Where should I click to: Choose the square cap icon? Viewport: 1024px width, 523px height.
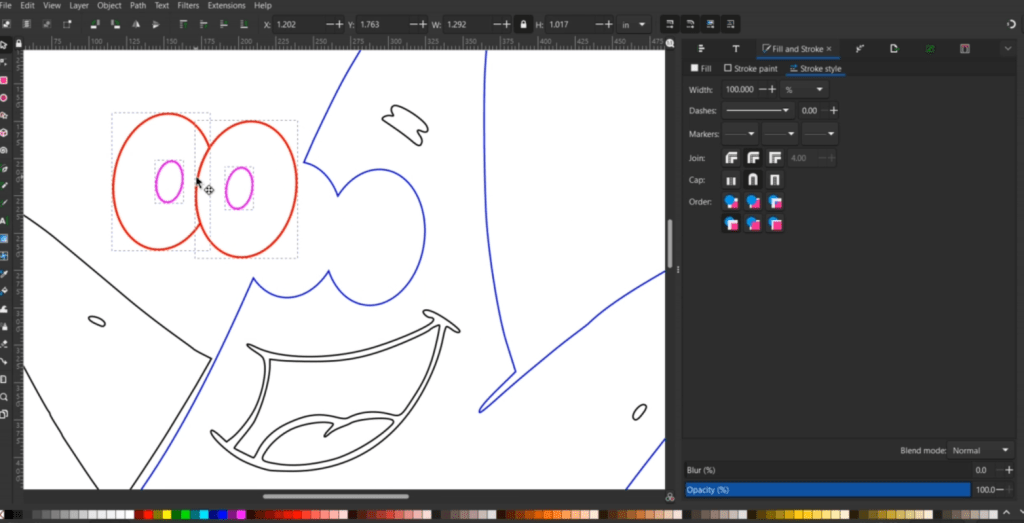774,180
